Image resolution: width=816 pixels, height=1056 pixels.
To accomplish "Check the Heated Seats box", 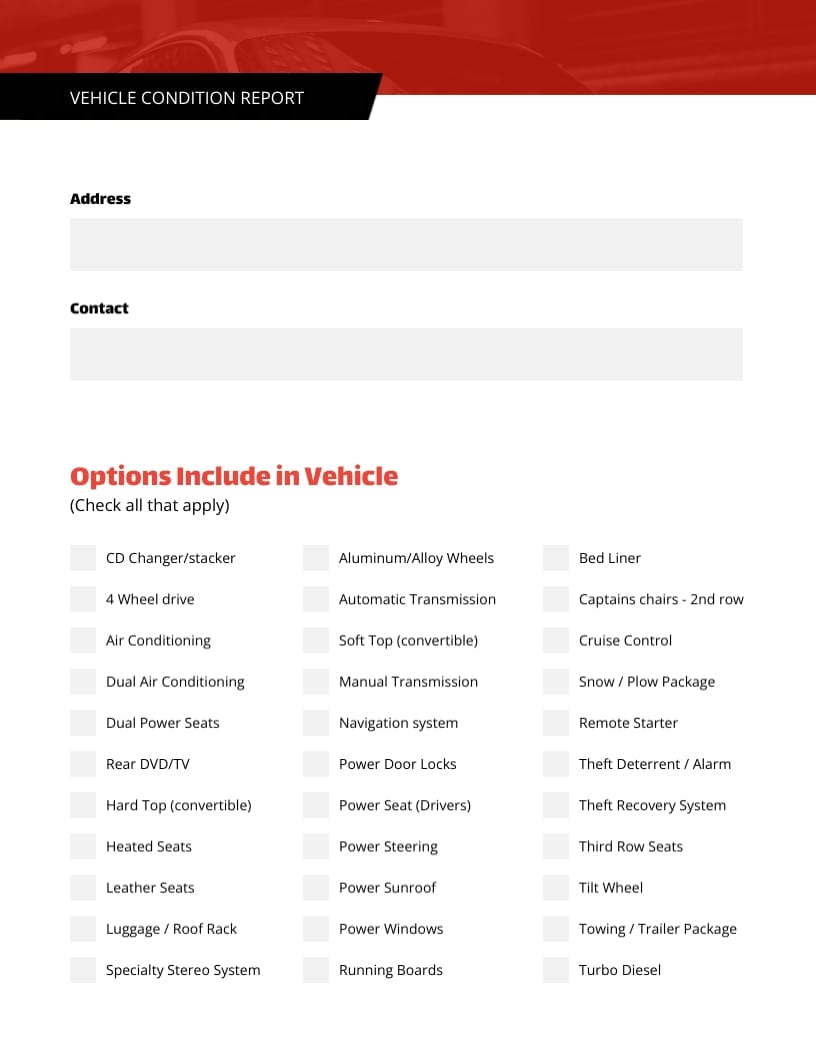I will coord(83,846).
